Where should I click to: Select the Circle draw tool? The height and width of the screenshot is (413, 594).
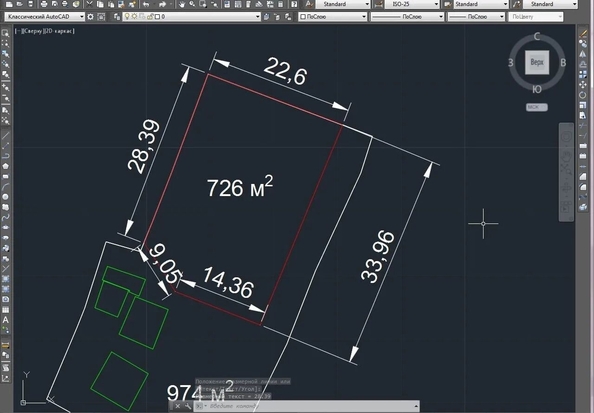(x=6, y=197)
